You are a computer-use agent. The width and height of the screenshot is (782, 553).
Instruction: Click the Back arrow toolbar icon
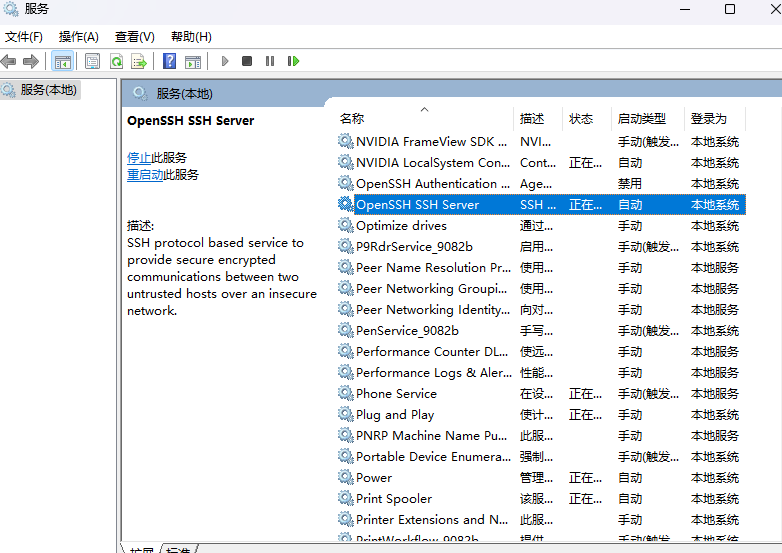(x=8, y=61)
